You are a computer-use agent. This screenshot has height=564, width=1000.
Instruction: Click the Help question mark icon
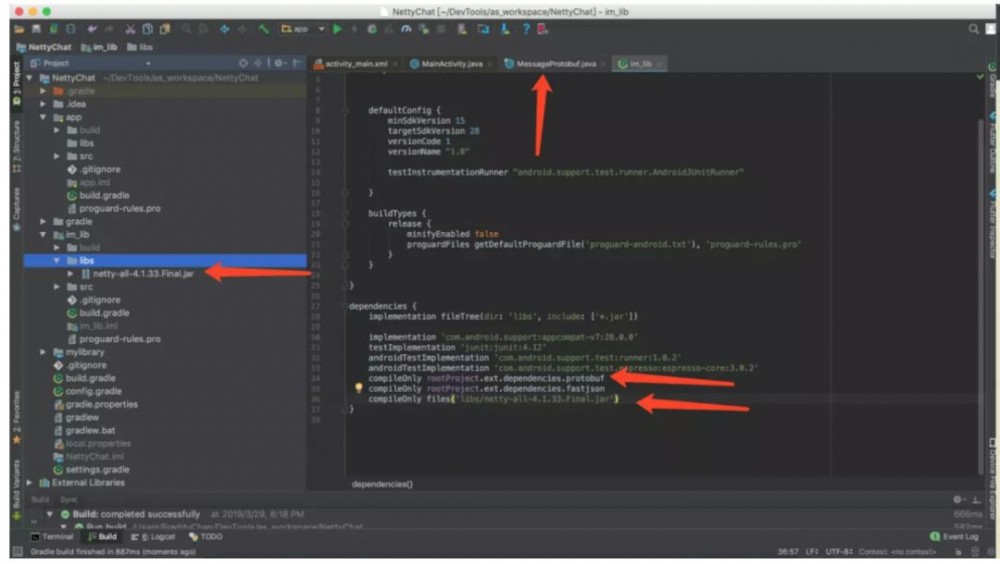pyautogui.click(x=526, y=29)
